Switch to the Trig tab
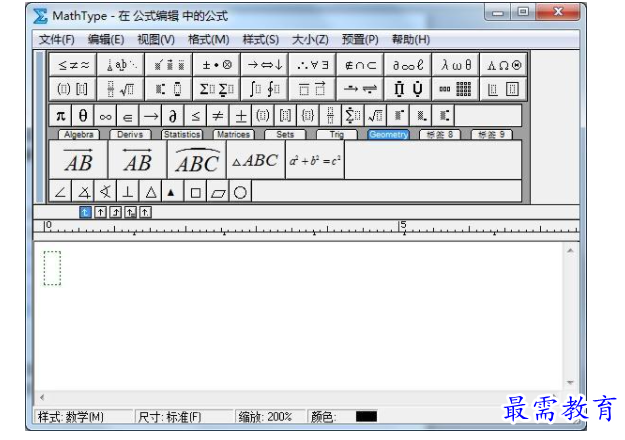This screenshot has width=625, height=440. point(336,134)
